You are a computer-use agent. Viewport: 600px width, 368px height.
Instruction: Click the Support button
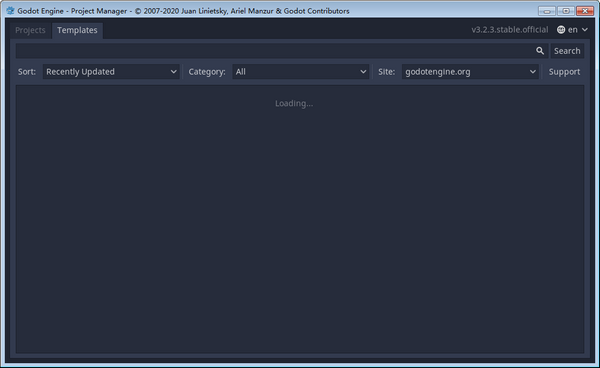pos(564,72)
